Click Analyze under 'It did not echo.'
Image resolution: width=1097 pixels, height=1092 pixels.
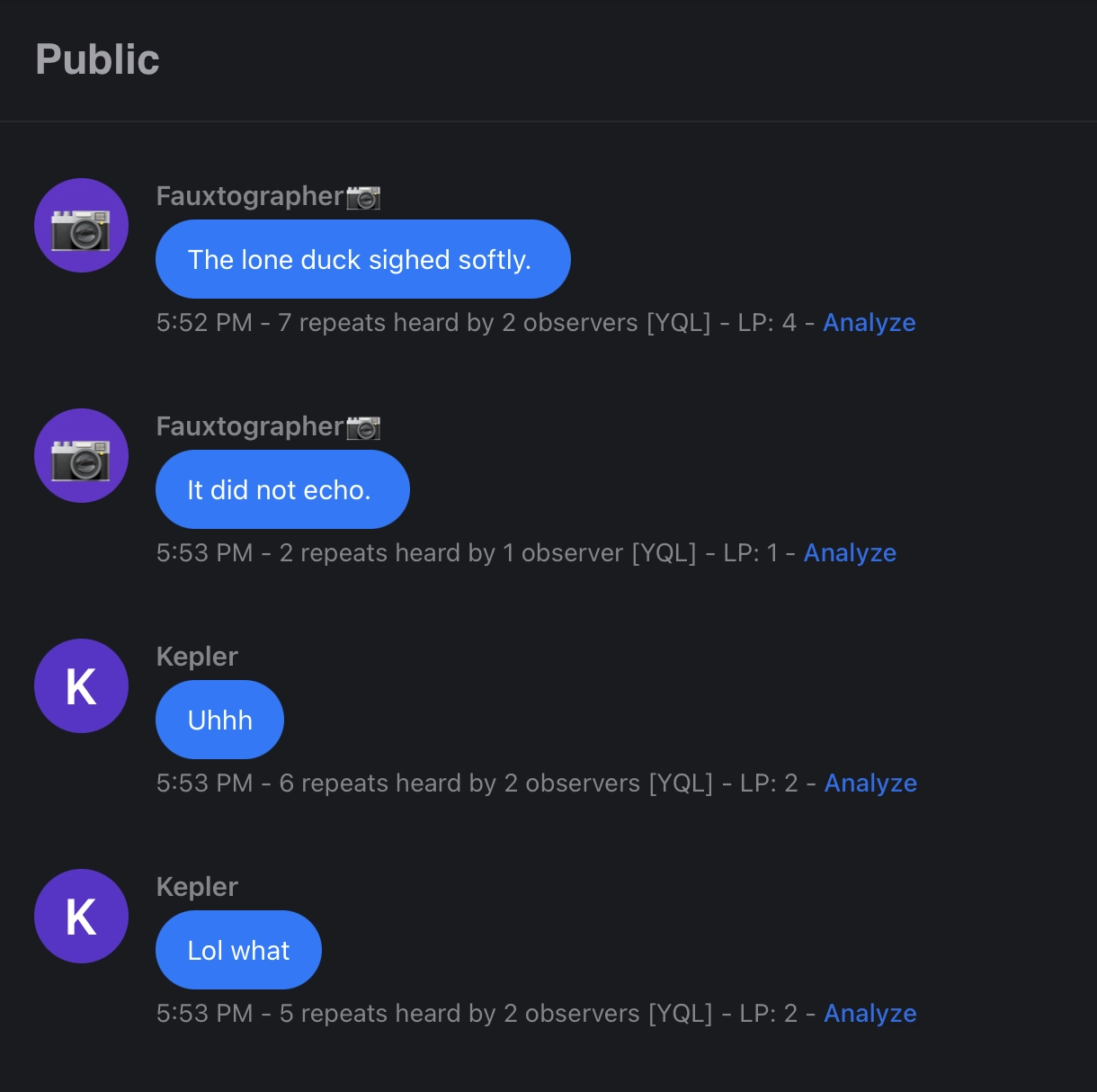click(x=850, y=552)
